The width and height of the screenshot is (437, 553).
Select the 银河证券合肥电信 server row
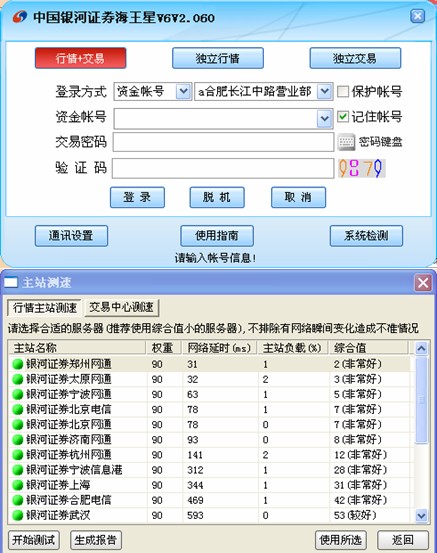pyautogui.click(x=210, y=500)
